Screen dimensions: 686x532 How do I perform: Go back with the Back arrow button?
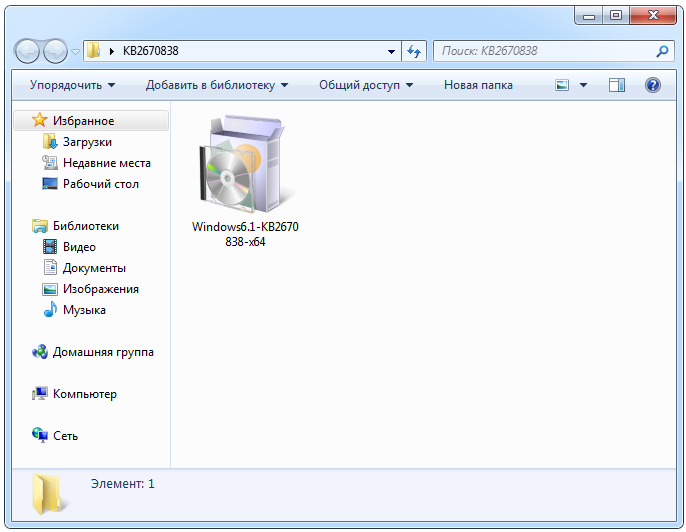(x=27, y=51)
